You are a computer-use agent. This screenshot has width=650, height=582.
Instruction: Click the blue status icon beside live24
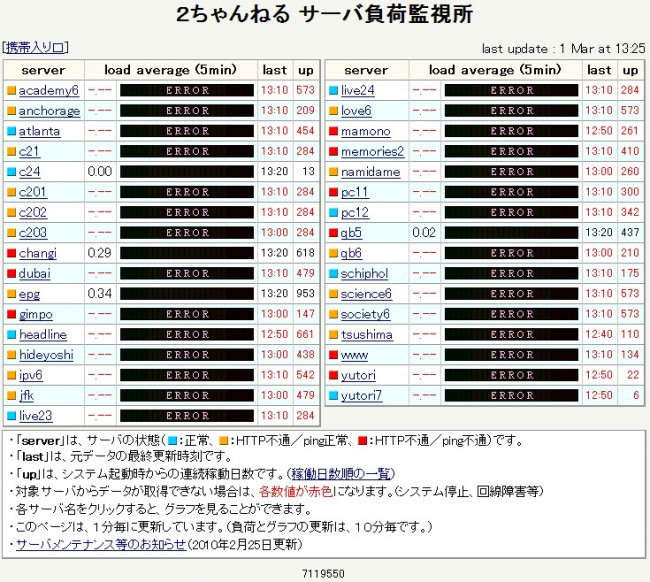[x=333, y=90]
